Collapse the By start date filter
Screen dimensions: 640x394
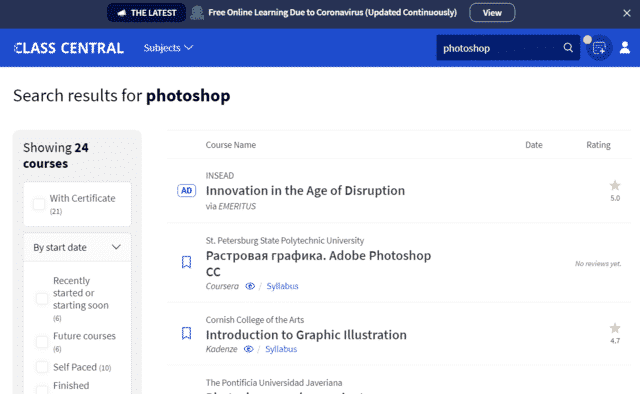coord(77,247)
